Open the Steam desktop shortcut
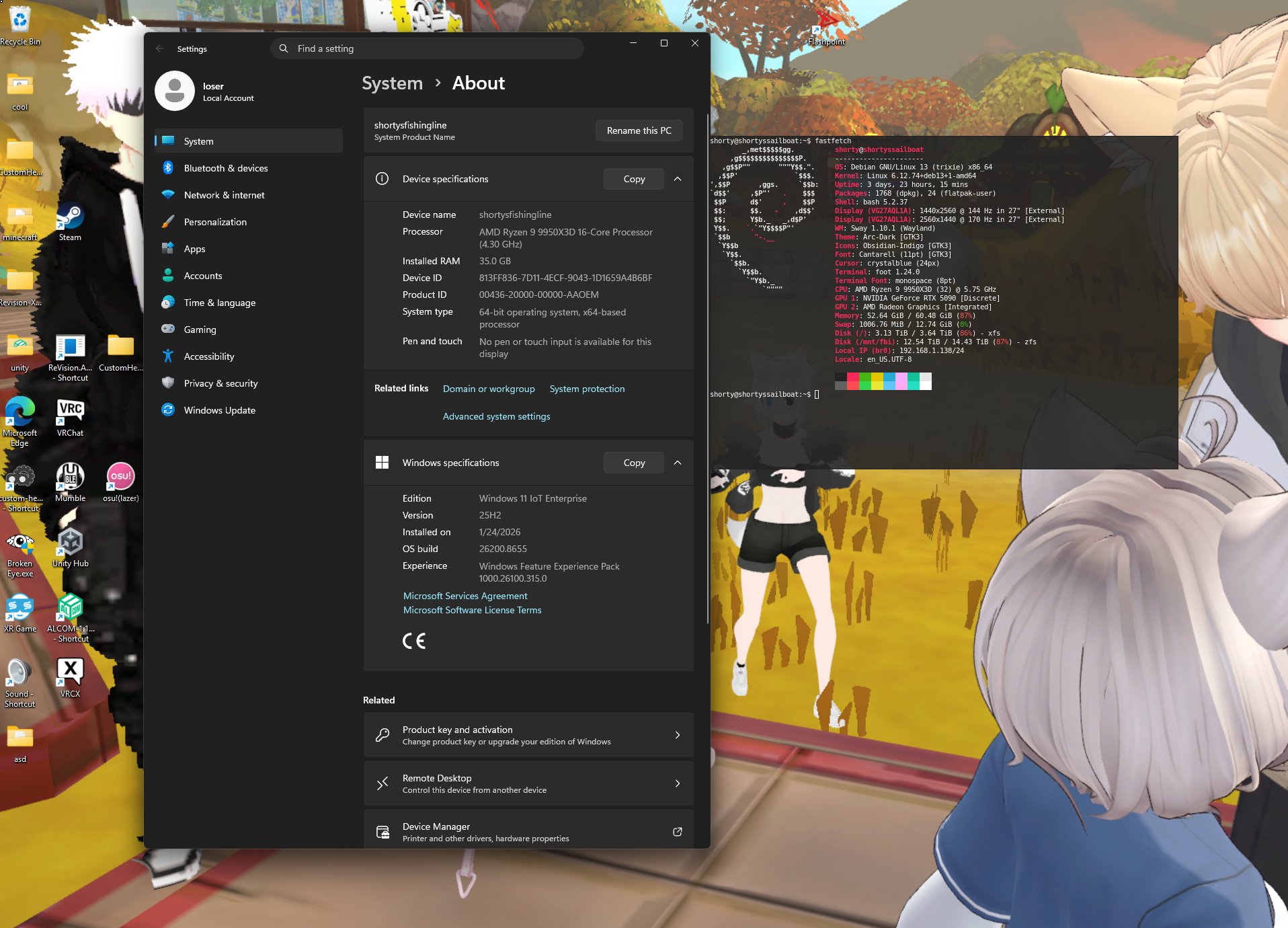1288x928 pixels. (70, 223)
